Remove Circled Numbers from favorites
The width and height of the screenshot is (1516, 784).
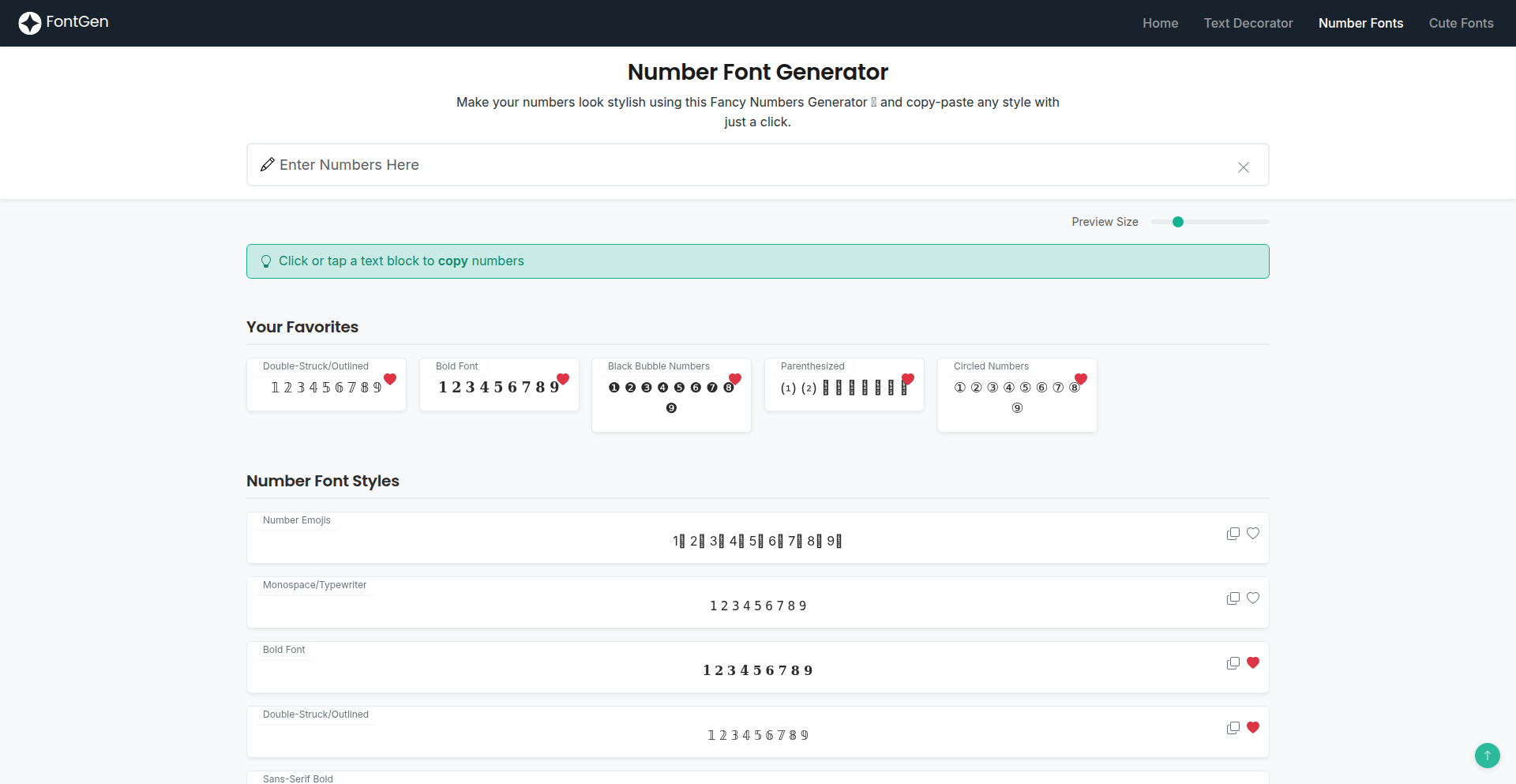pyautogui.click(x=1081, y=379)
